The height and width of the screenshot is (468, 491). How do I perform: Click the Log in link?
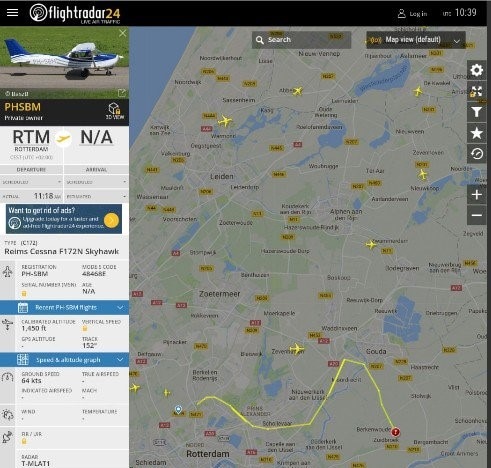pos(412,14)
